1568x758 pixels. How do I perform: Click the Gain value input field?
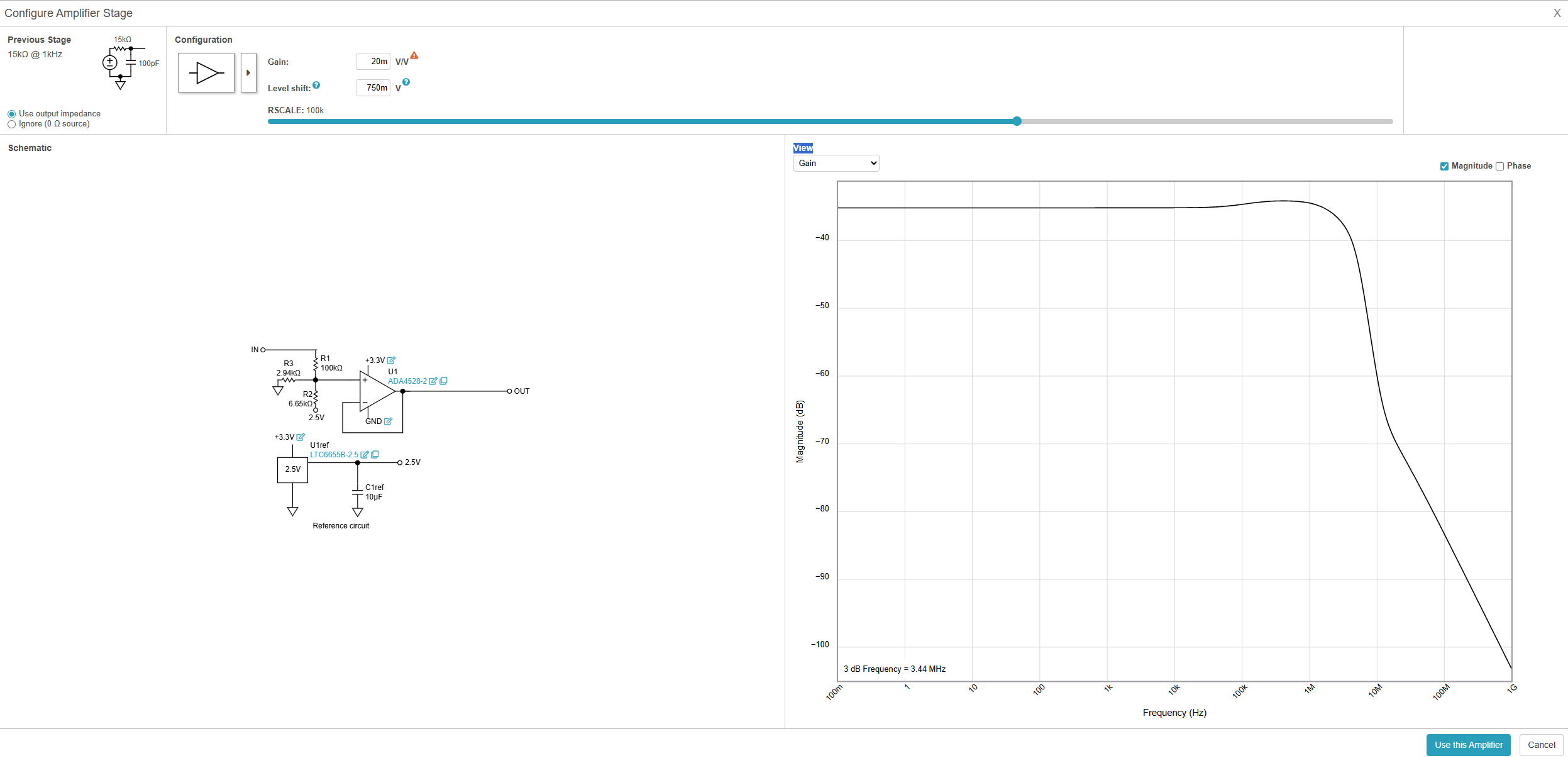373,62
